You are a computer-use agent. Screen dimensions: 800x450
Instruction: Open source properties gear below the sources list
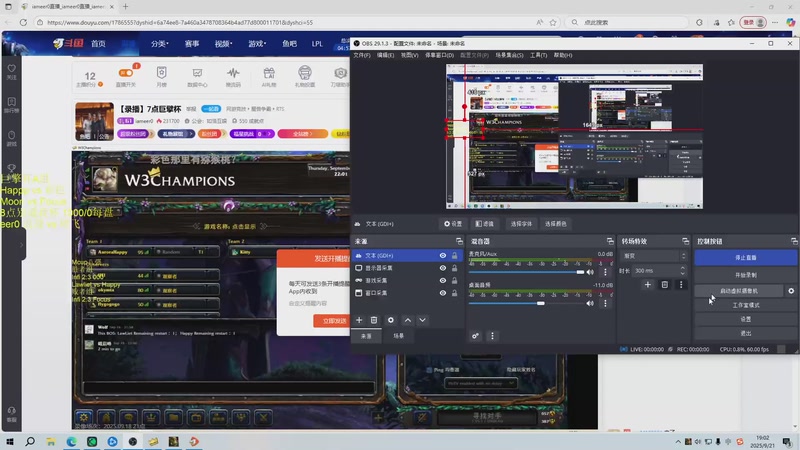coord(391,320)
